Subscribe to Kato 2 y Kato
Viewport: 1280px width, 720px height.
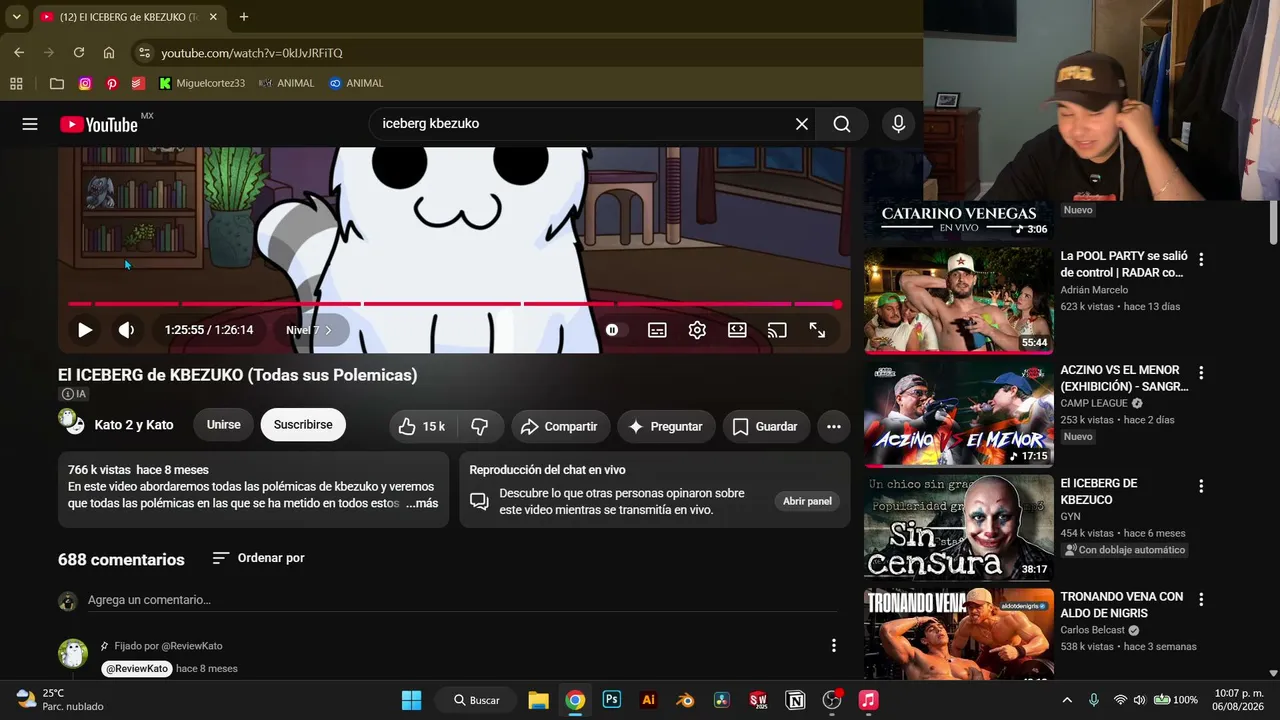(303, 425)
